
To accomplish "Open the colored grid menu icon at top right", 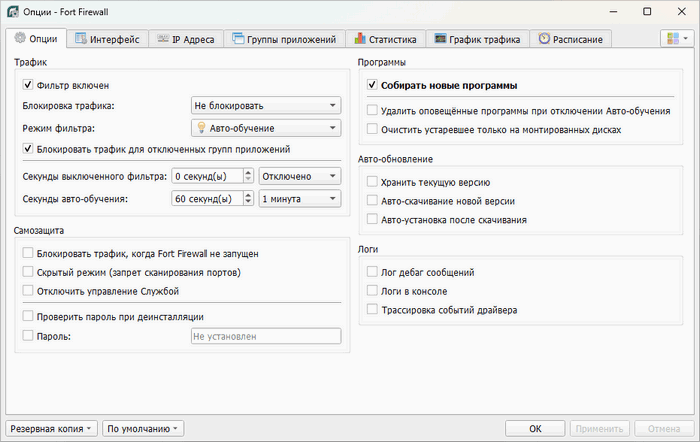I will point(675,39).
